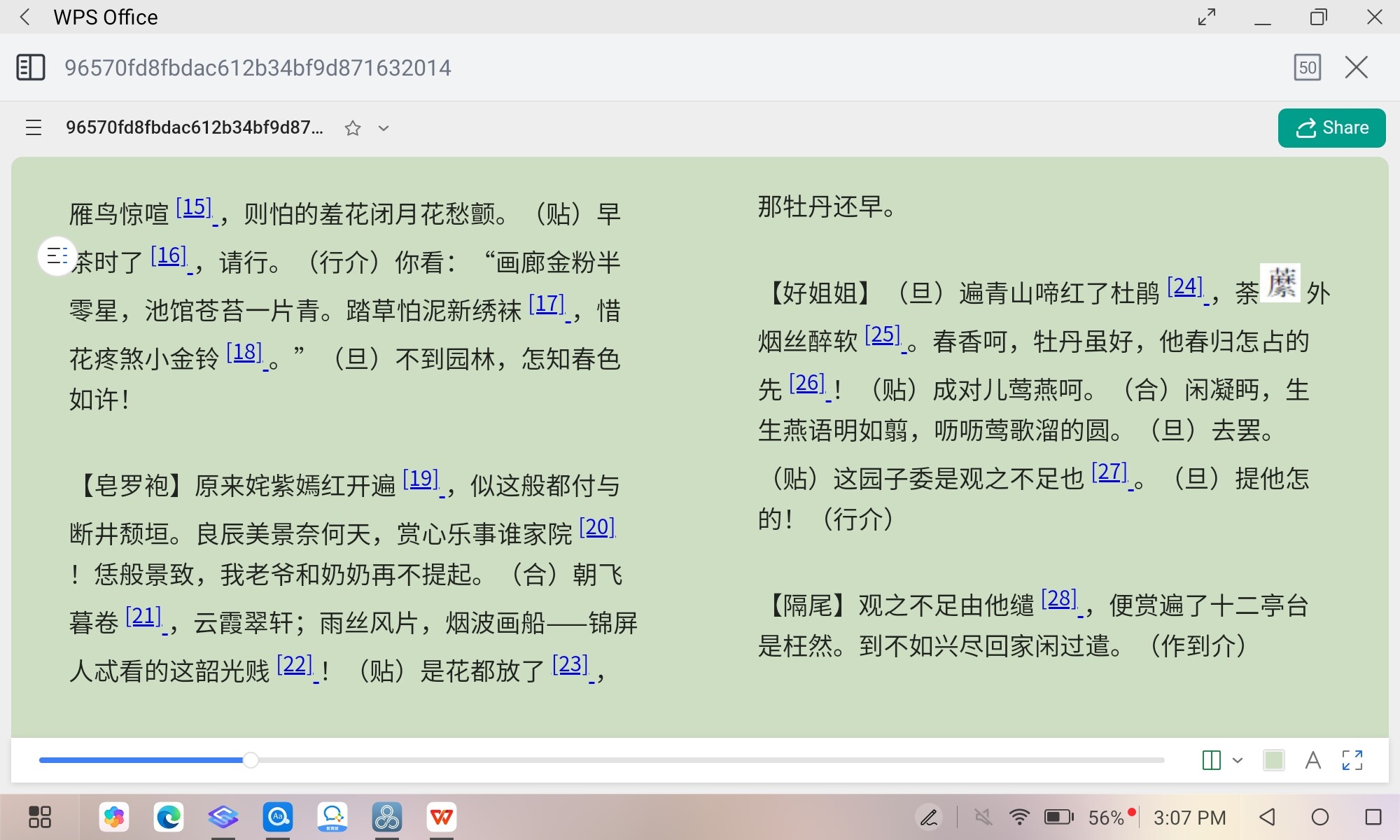Open the sidebar panel icon
1400x840 pixels.
click(x=30, y=68)
